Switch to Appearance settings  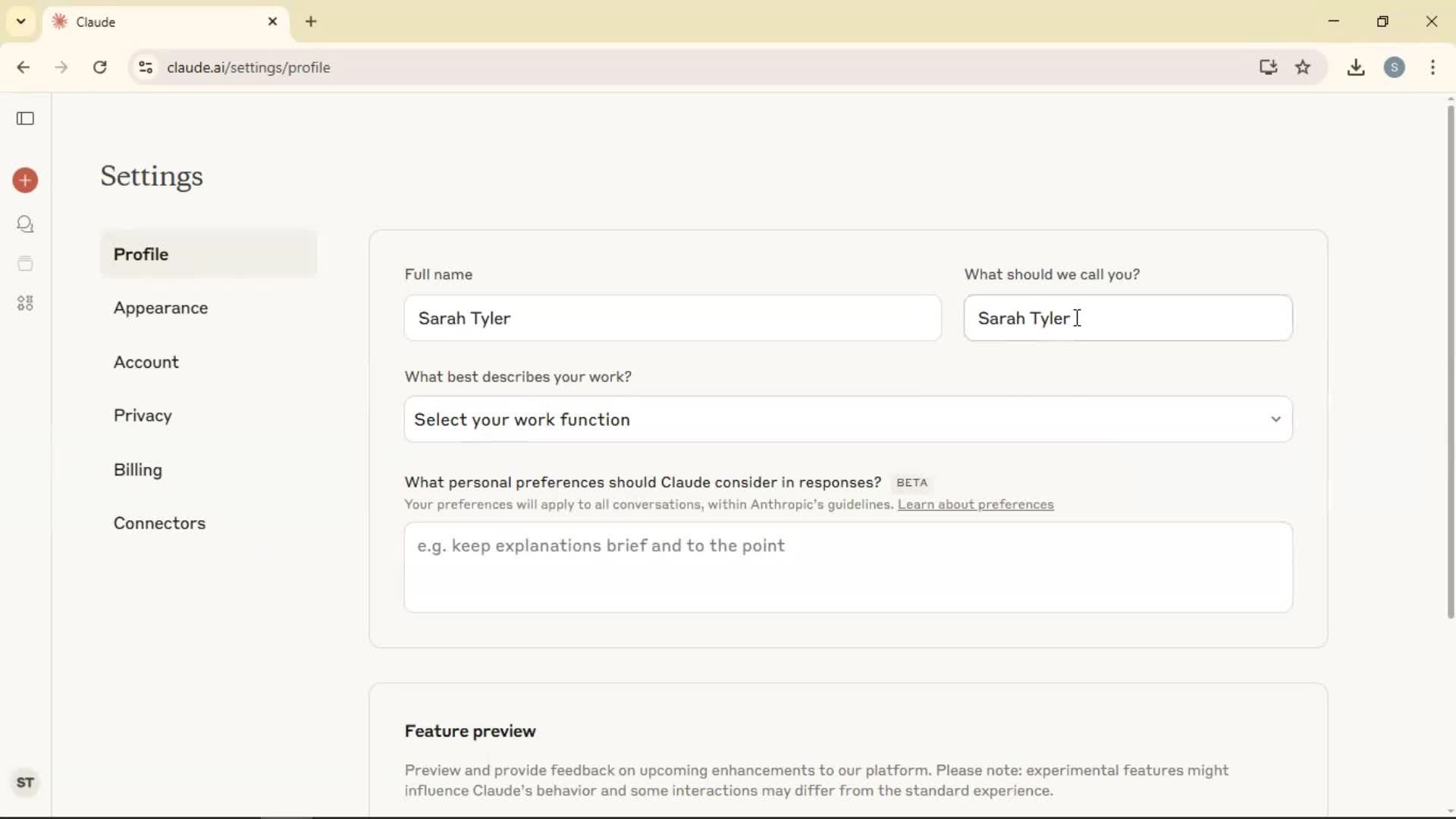161,308
